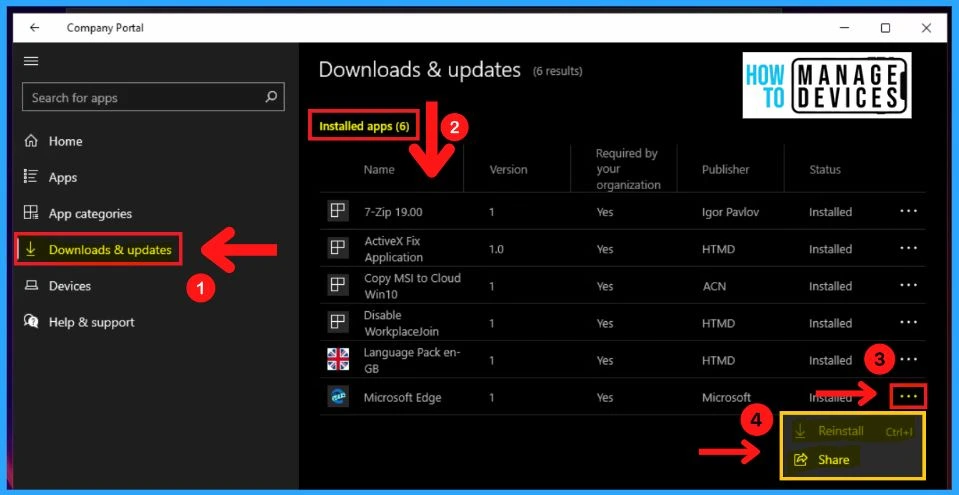Click the Installed apps (6) heading
The width and height of the screenshot is (959, 495).
[x=364, y=127]
